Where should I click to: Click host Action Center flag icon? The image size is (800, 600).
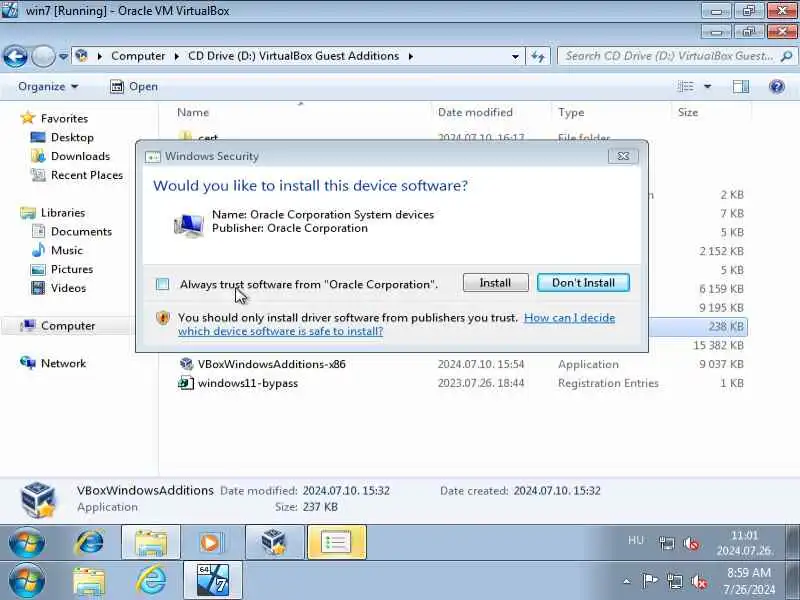(x=650, y=581)
